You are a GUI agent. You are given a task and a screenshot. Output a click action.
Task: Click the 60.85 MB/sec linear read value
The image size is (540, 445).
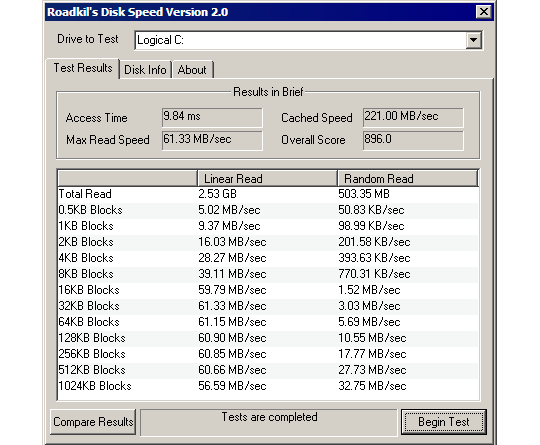coord(232,354)
